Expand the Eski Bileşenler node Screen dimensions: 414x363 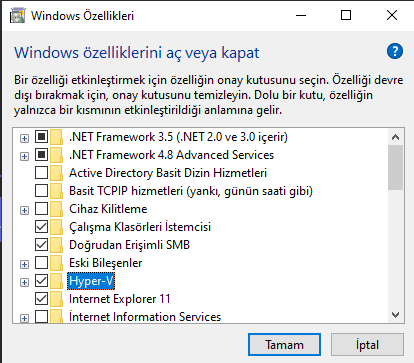[24, 264]
